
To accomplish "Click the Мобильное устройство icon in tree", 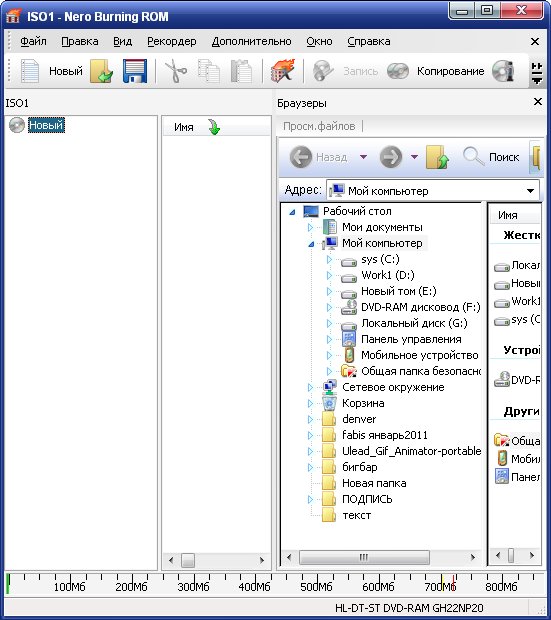I will click(x=348, y=355).
